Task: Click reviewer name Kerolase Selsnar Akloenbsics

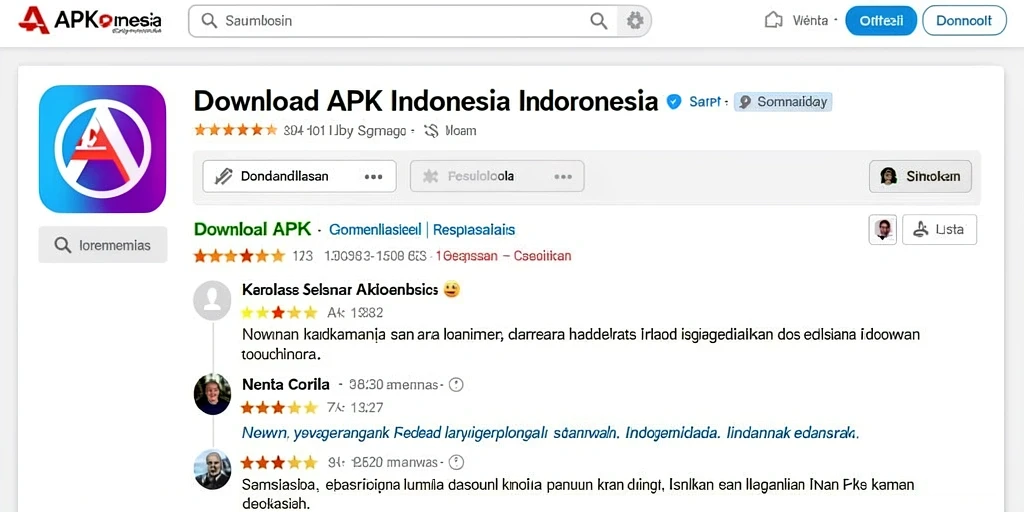Action: coord(340,290)
